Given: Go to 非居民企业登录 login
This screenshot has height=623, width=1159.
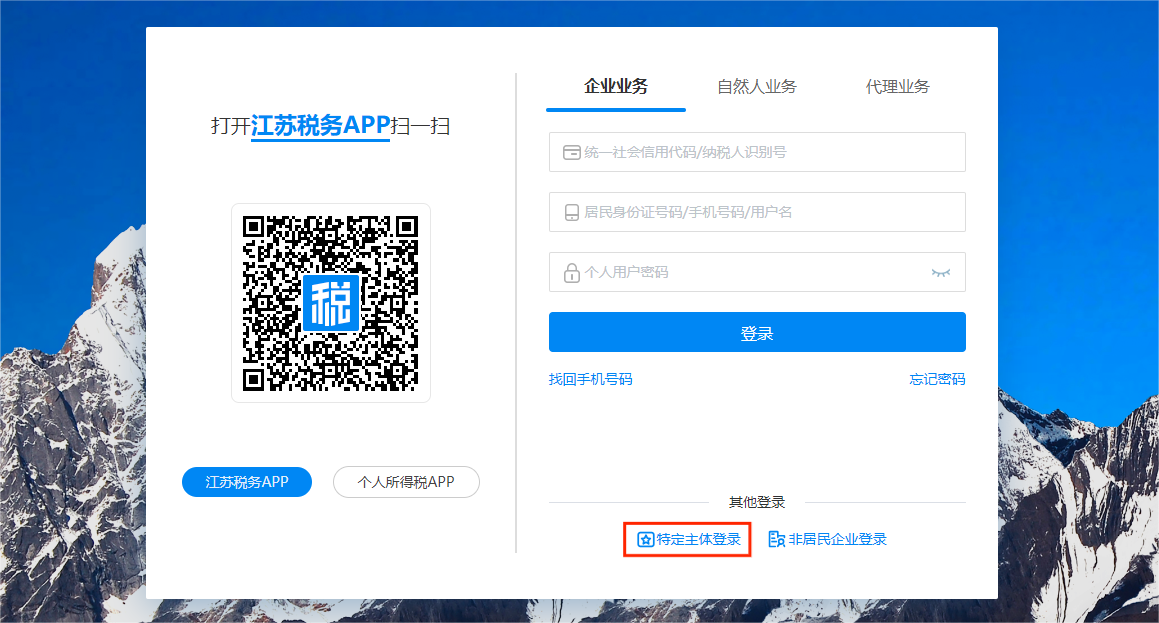Looking at the screenshot, I should coord(837,540).
